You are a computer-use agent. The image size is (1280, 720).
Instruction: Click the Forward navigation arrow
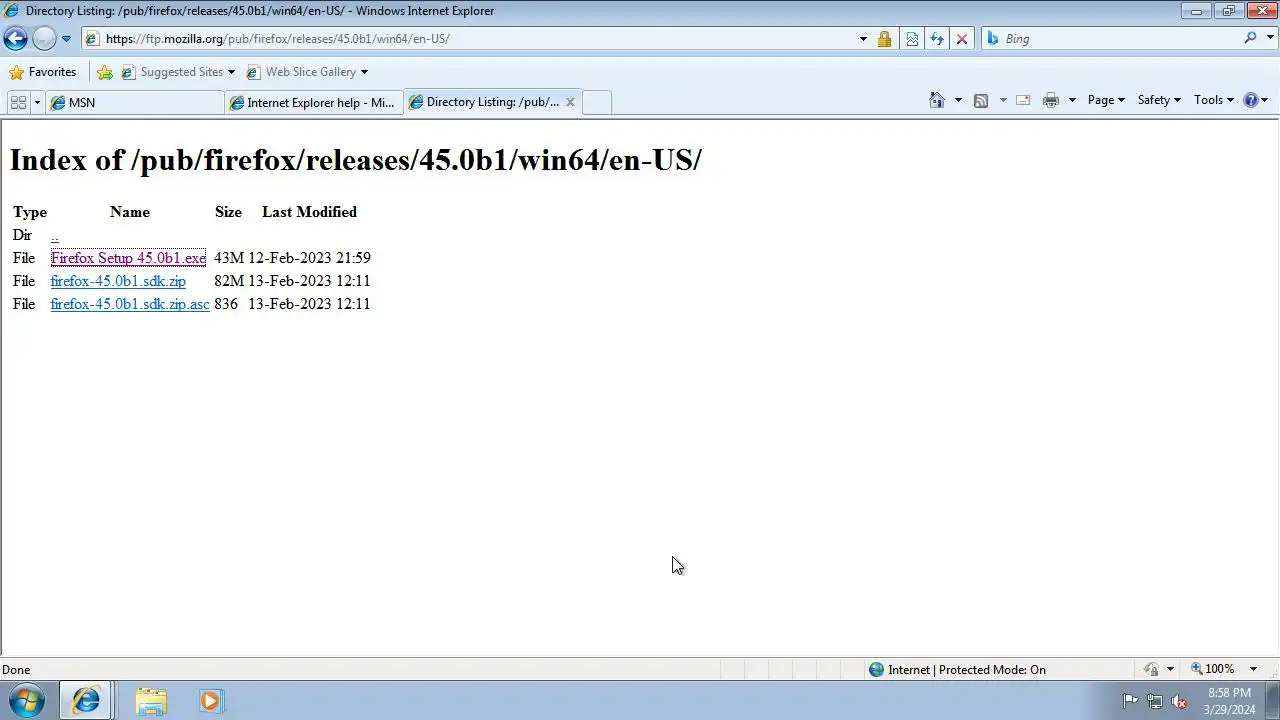(x=44, y=39)
